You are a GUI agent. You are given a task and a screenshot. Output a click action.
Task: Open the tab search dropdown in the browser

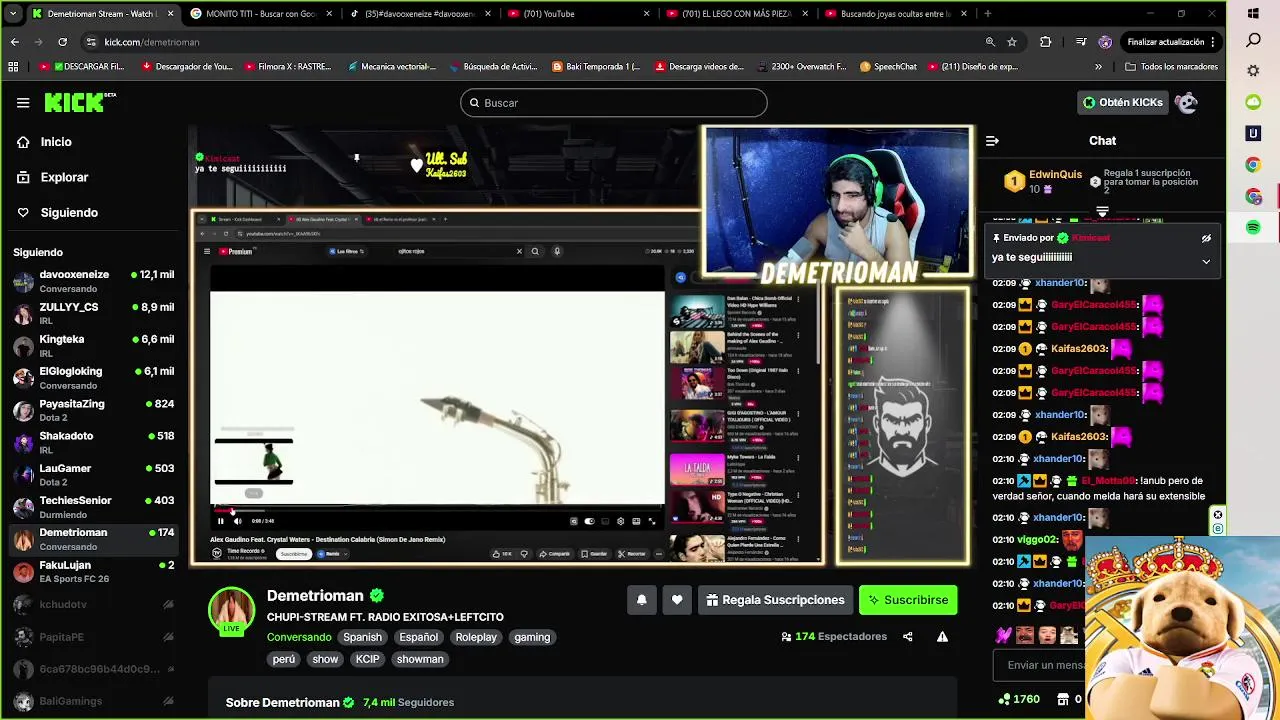point(13,14)
